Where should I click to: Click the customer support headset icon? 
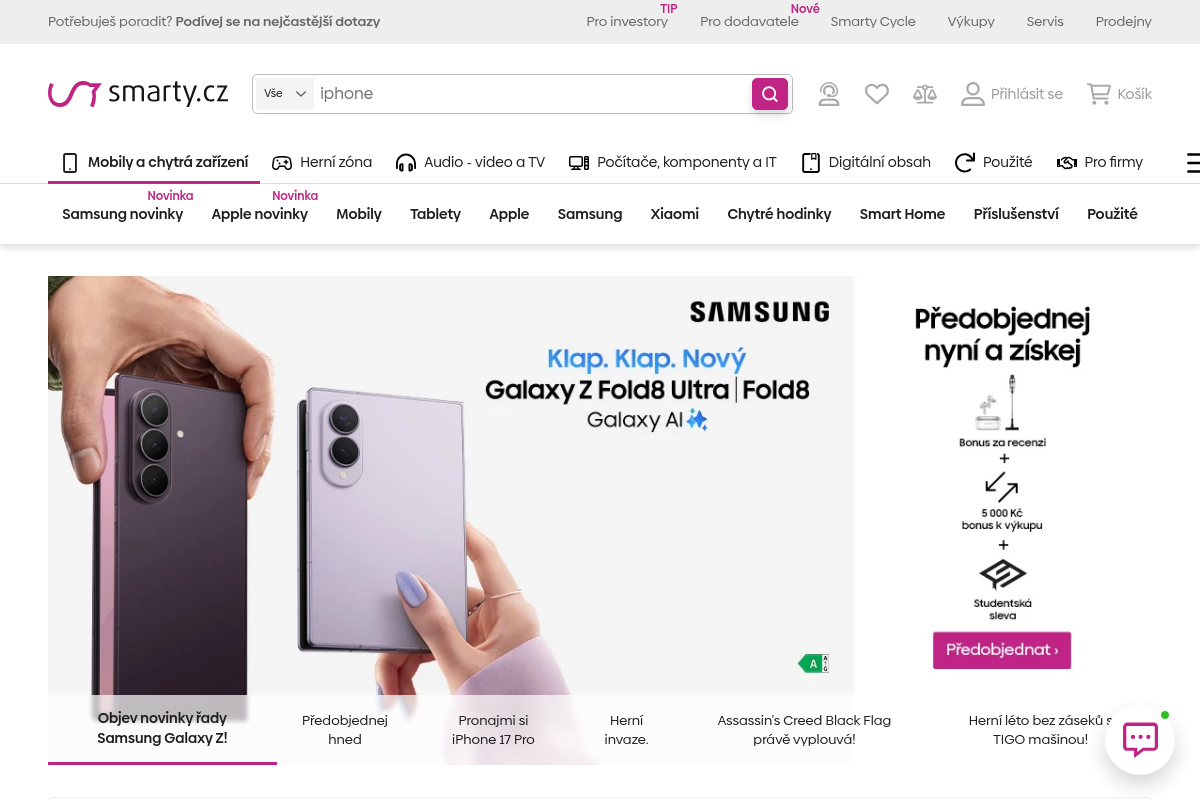829,94
